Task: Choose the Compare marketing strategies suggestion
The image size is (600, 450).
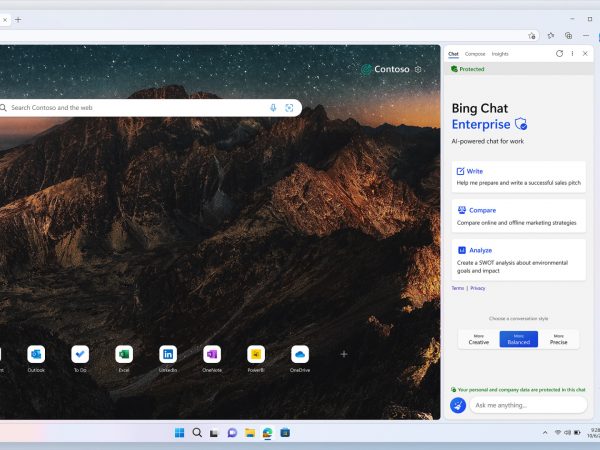Action: tap(518, 216)
